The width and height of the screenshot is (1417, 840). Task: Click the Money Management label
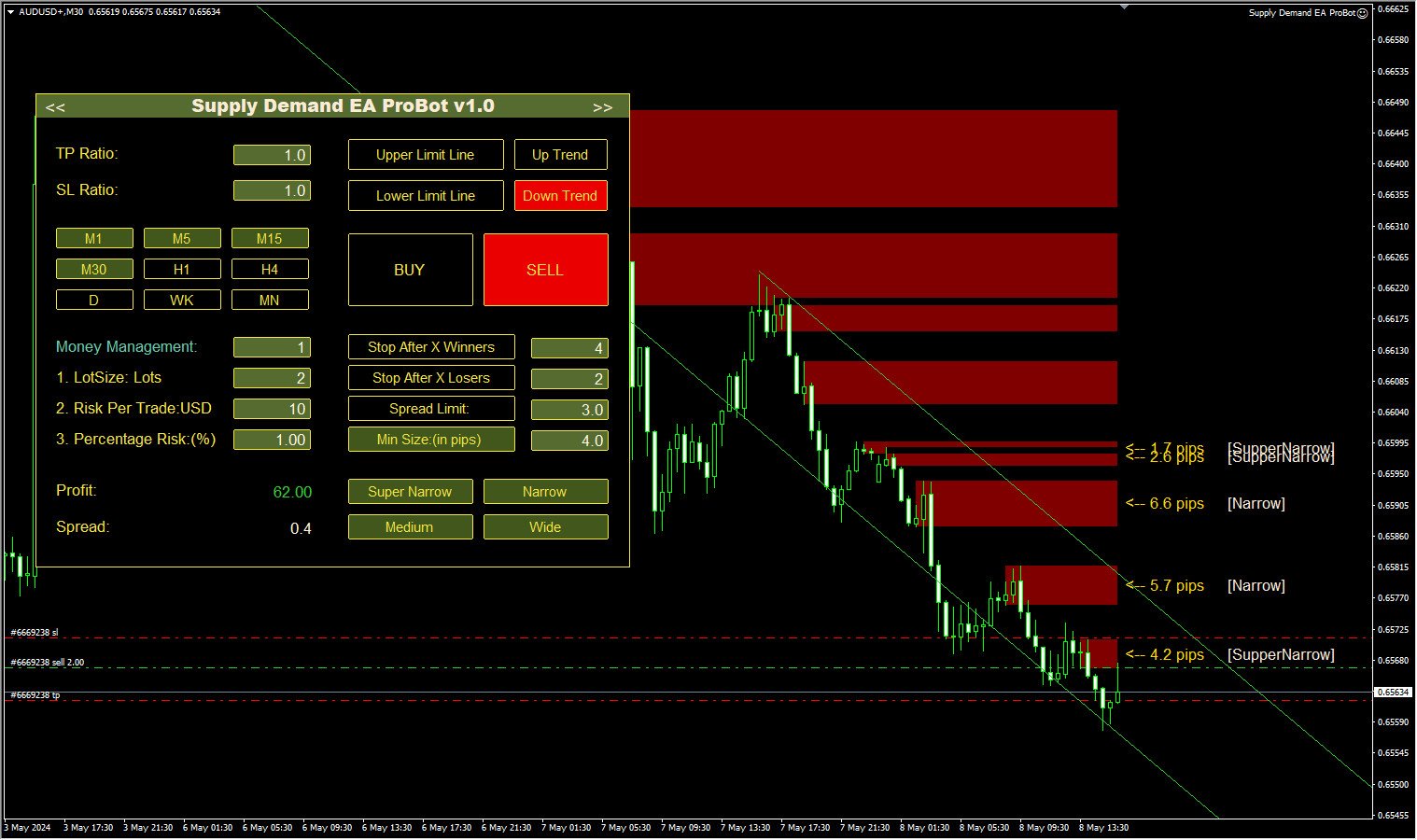tap(127, 347)
